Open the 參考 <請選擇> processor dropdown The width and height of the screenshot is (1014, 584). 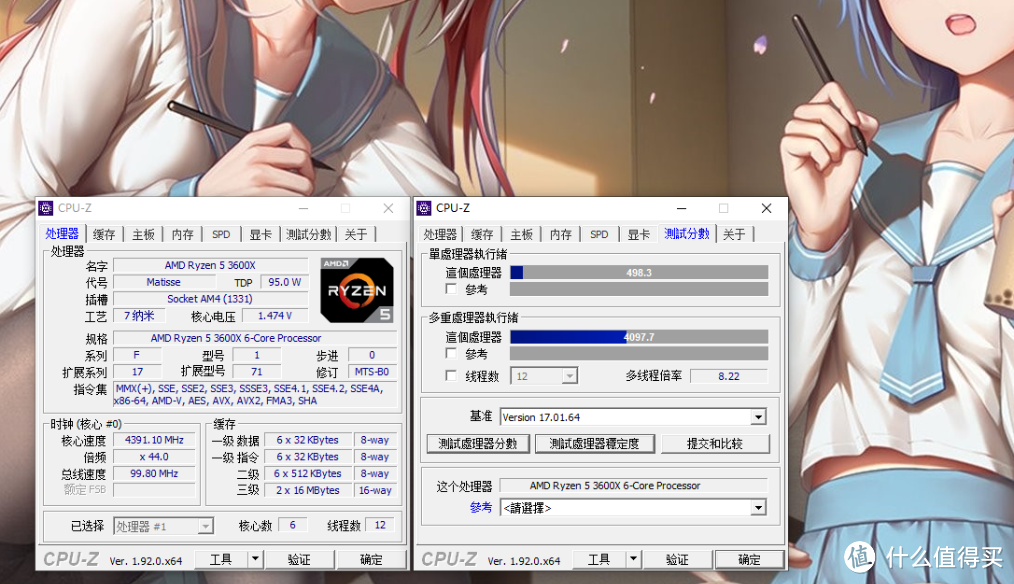759,508
